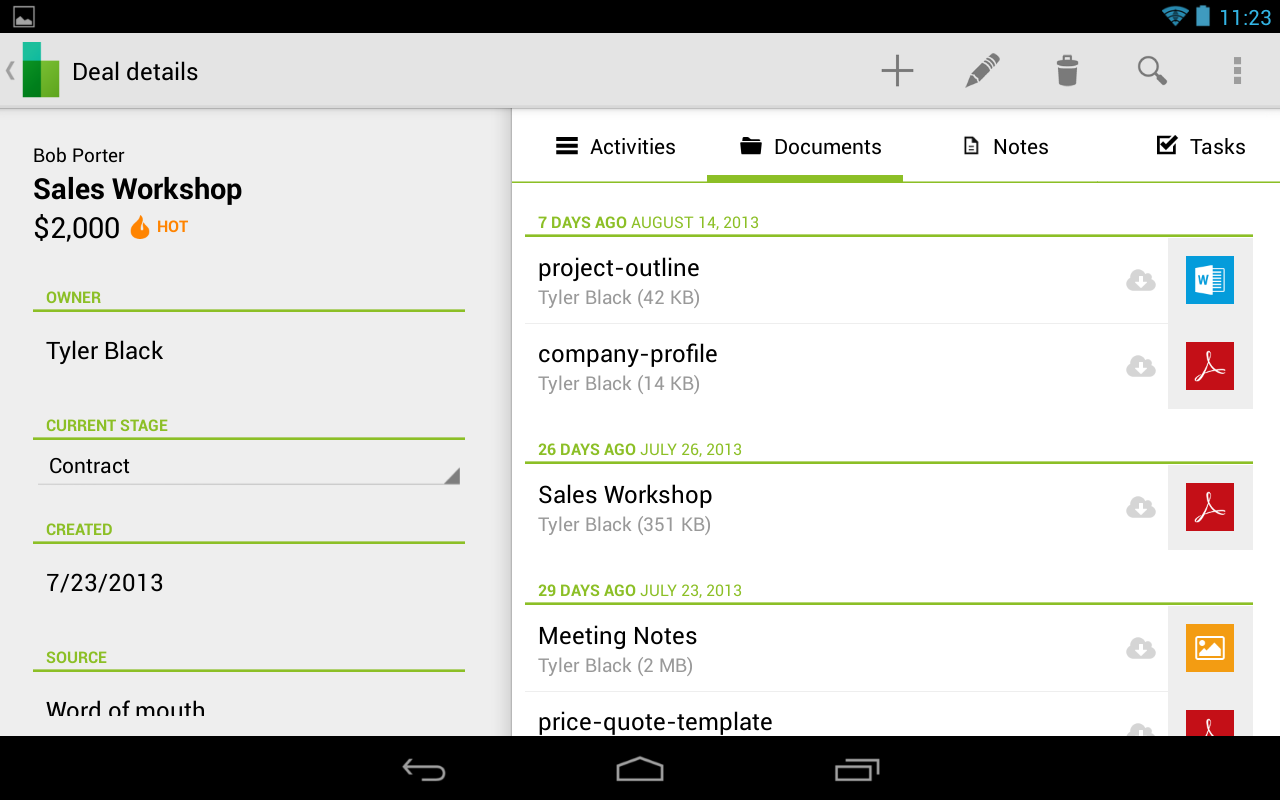Screen dimensions: 1280x800
Task: Download the Sales Workshop PDF via cloud icon
Action: coord(1140,508)
